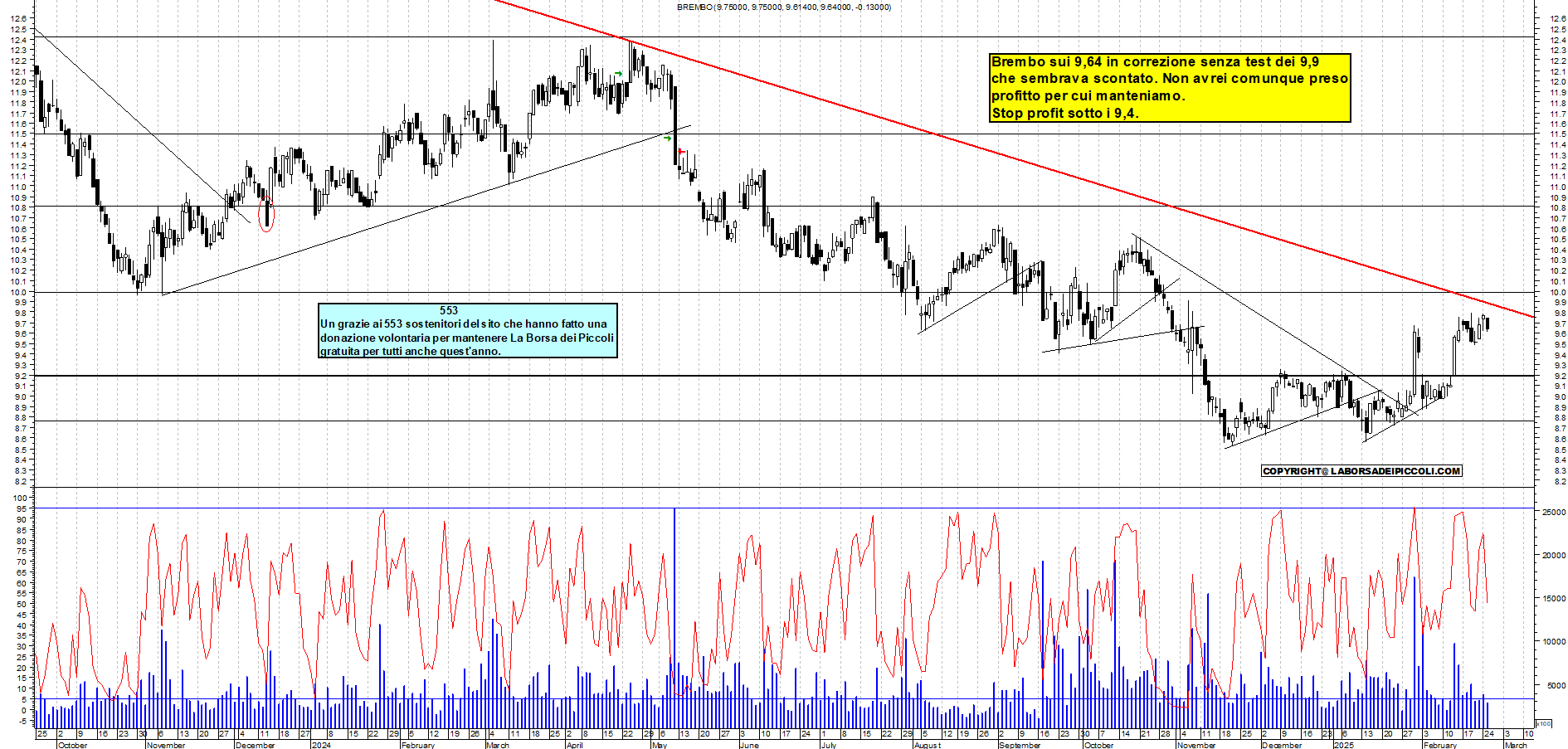The width and height of the screenshot is (1568, 749).
Task: Click the '15000' volume axis label
Action: coord(1553,599)
